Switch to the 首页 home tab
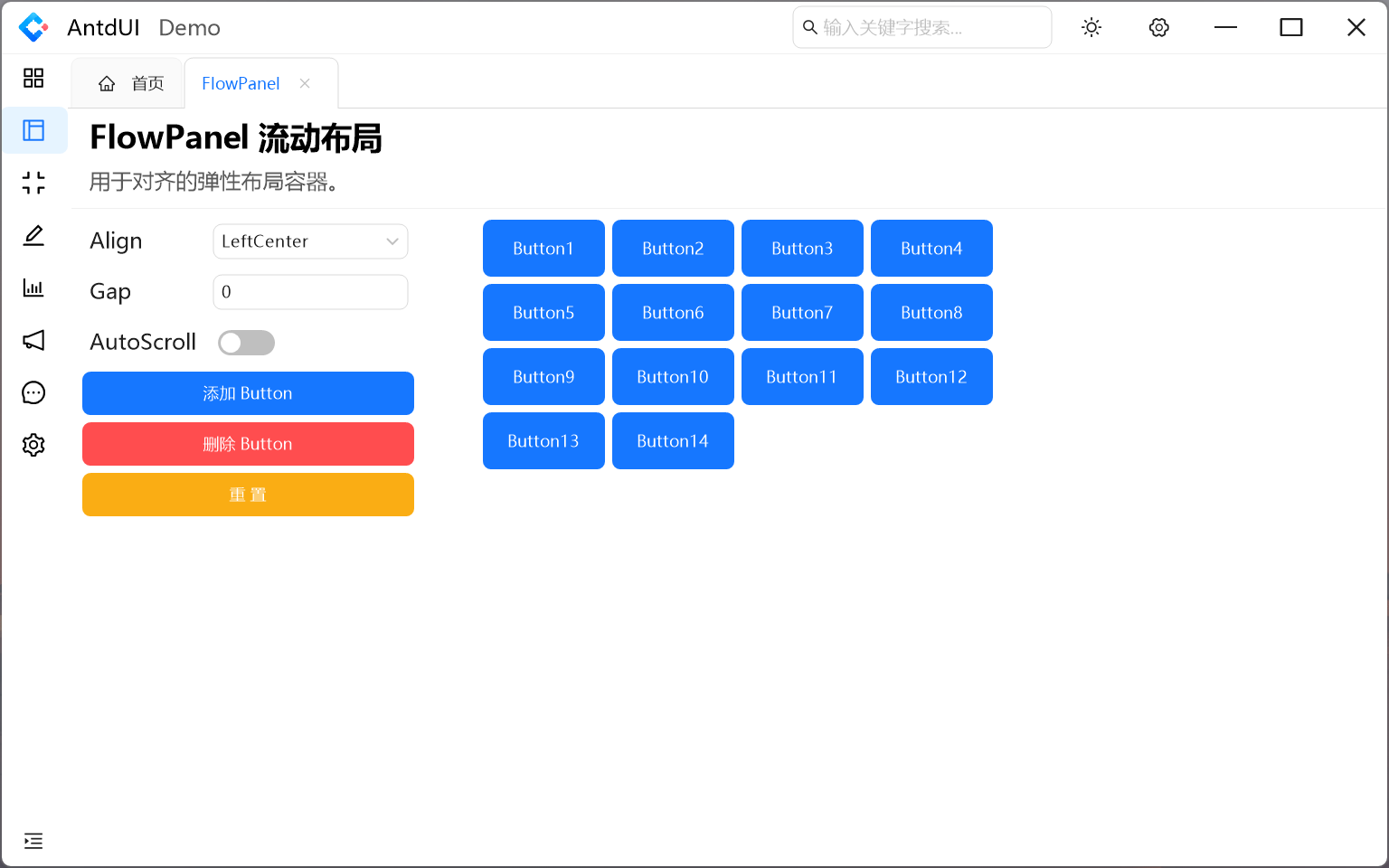This screenshot has height=868, width=1389. tap(131, 84)
